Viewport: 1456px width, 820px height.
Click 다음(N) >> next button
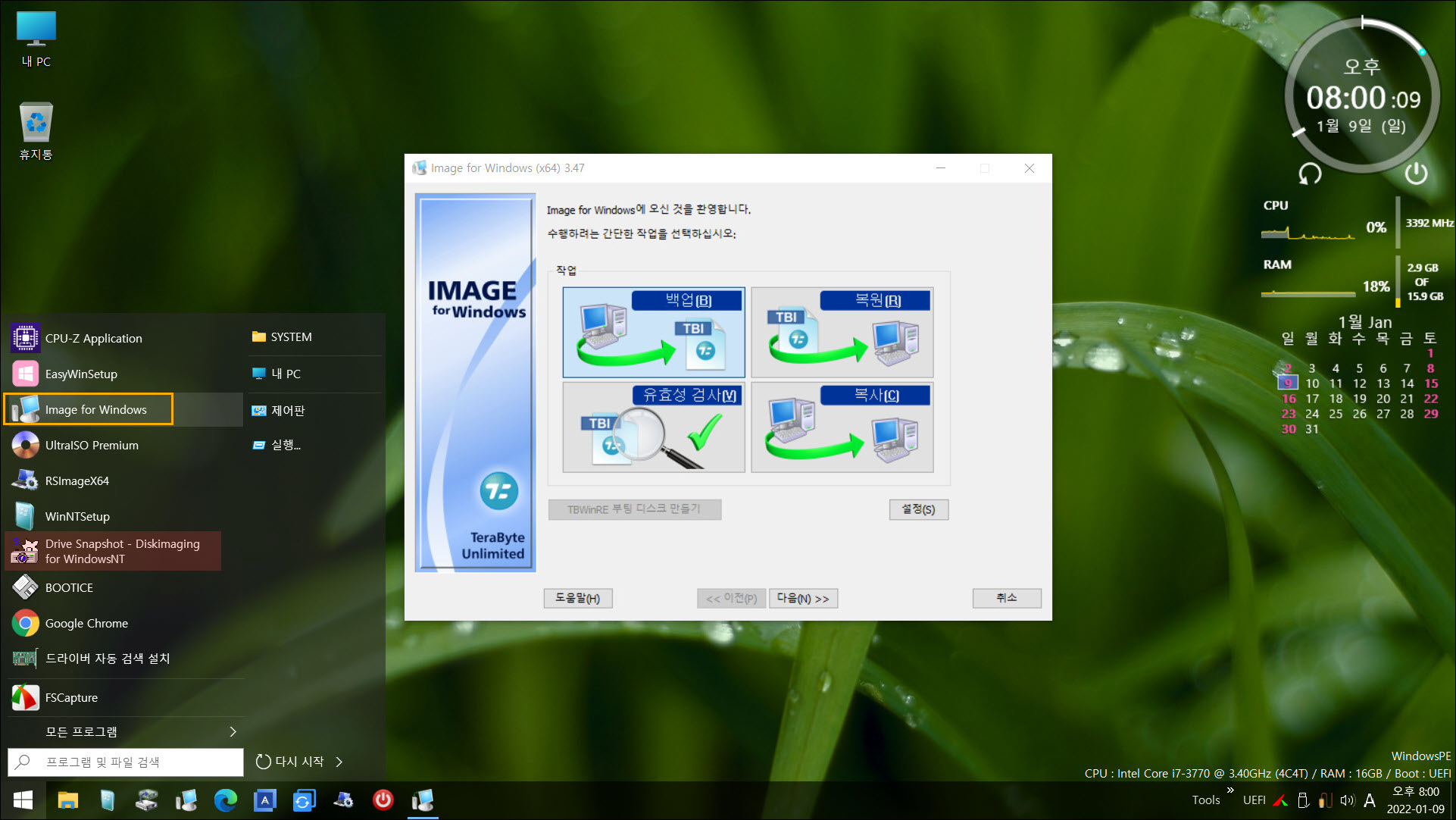803,598
